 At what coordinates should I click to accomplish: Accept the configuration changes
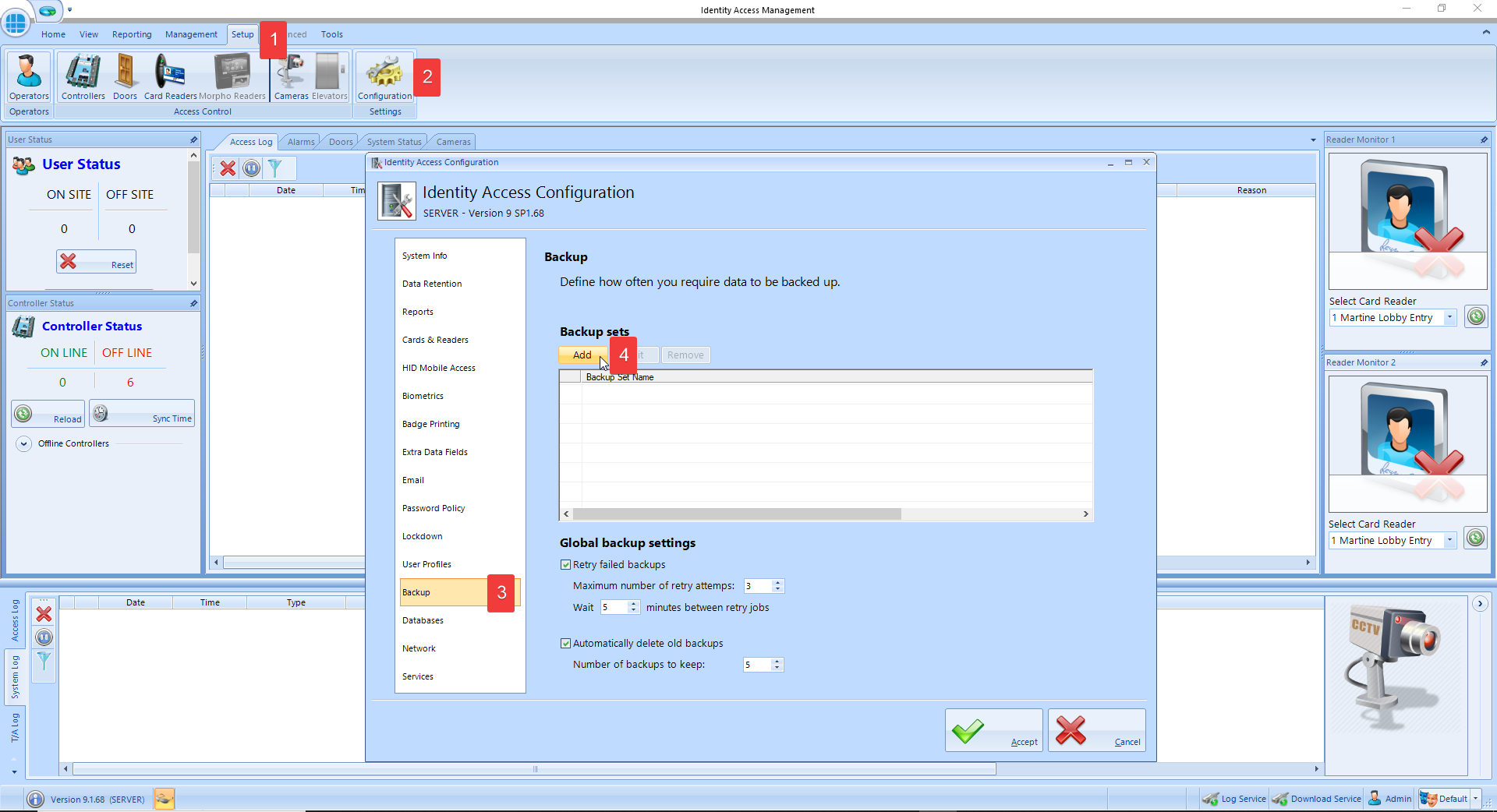[x=993, y=730]
